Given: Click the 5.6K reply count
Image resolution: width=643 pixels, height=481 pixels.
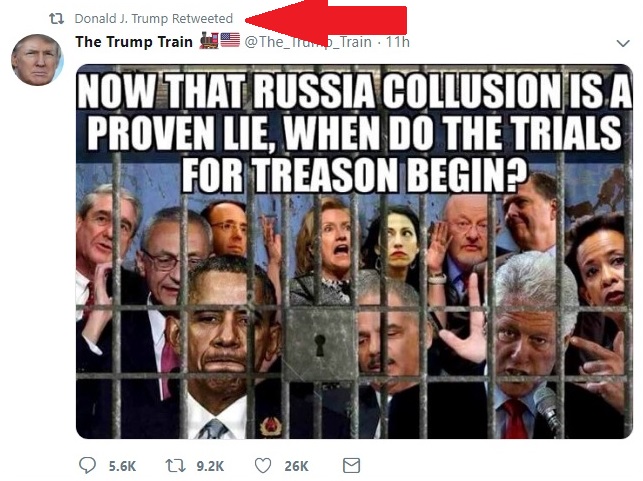Looking at the screenshot, I should point(122,466).
